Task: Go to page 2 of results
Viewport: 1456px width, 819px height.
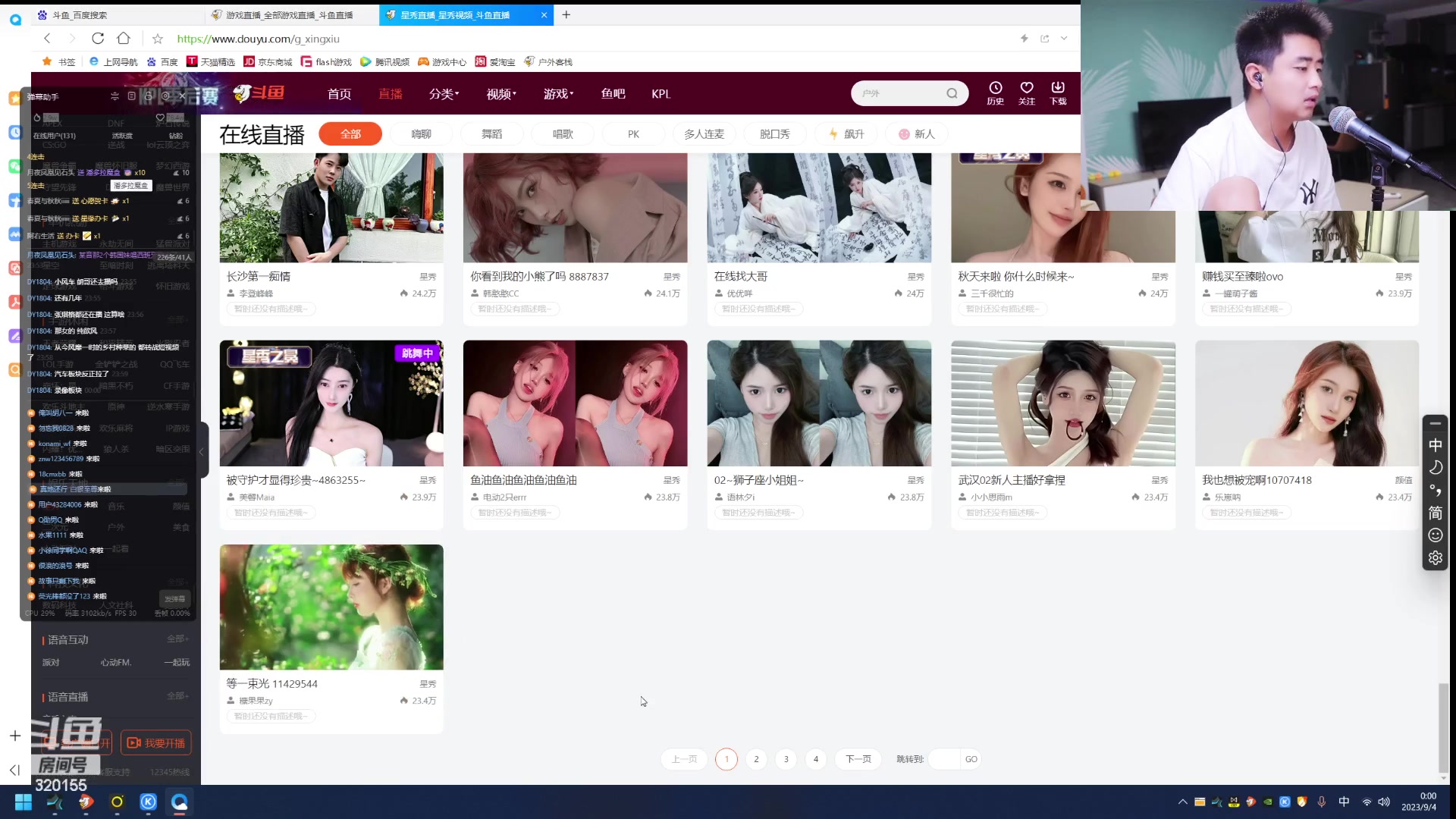Action: [x=756, y=759]
